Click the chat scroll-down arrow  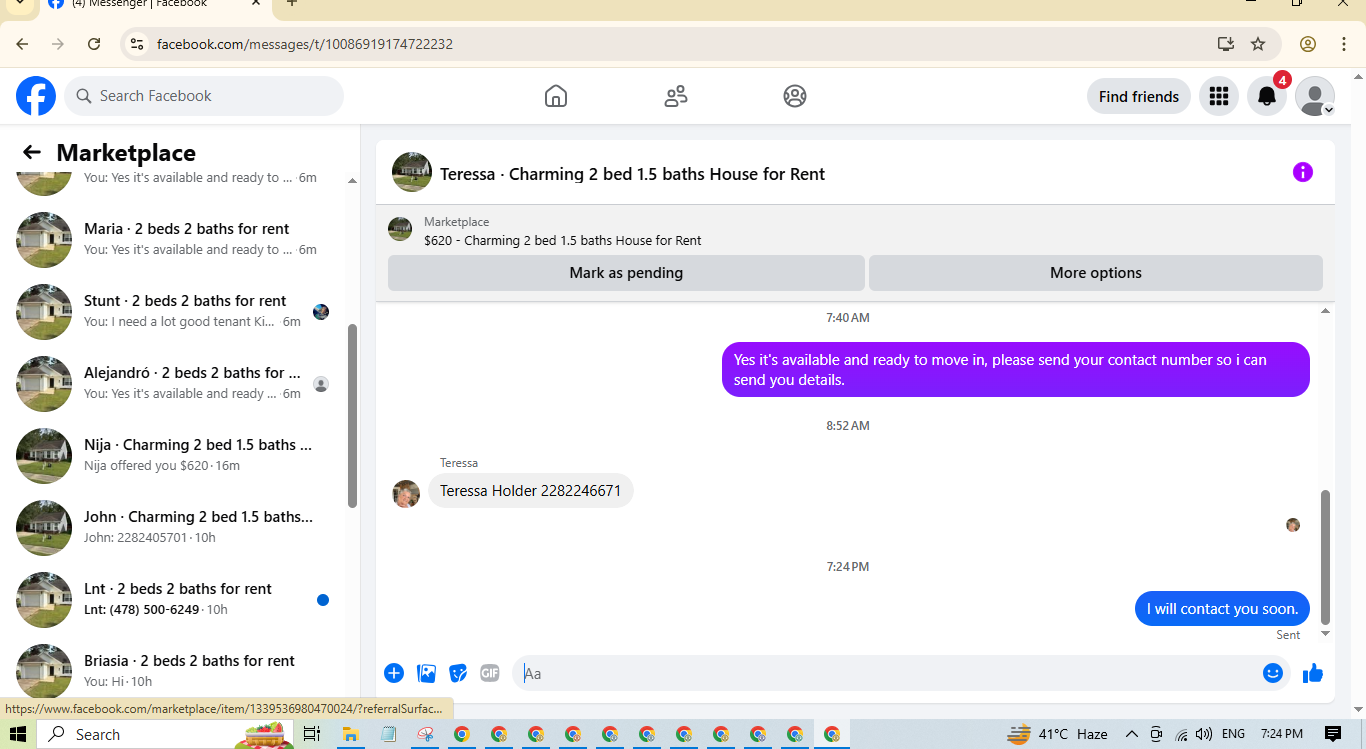click(x=1326, y=634)
